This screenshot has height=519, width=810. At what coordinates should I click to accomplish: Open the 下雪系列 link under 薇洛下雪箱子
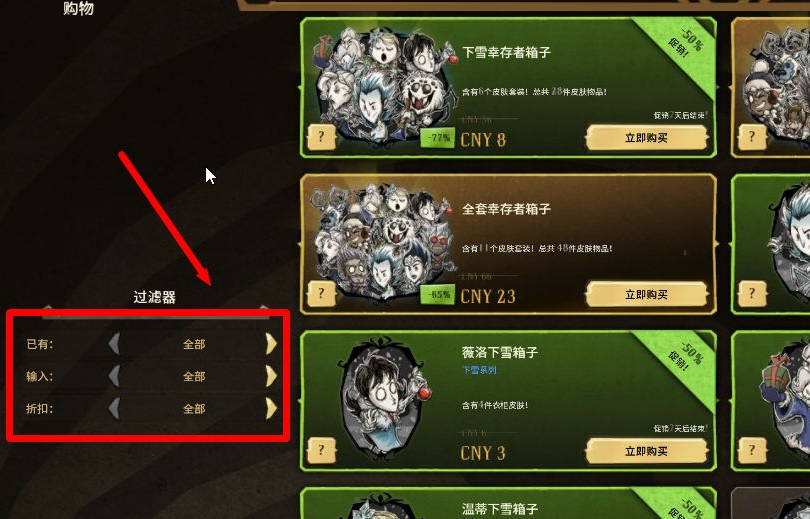479,370
